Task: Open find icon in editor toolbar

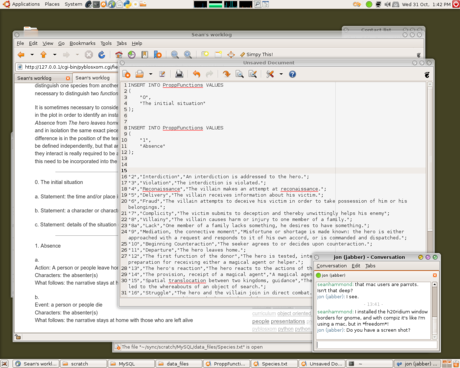Action: coord(239,74)
